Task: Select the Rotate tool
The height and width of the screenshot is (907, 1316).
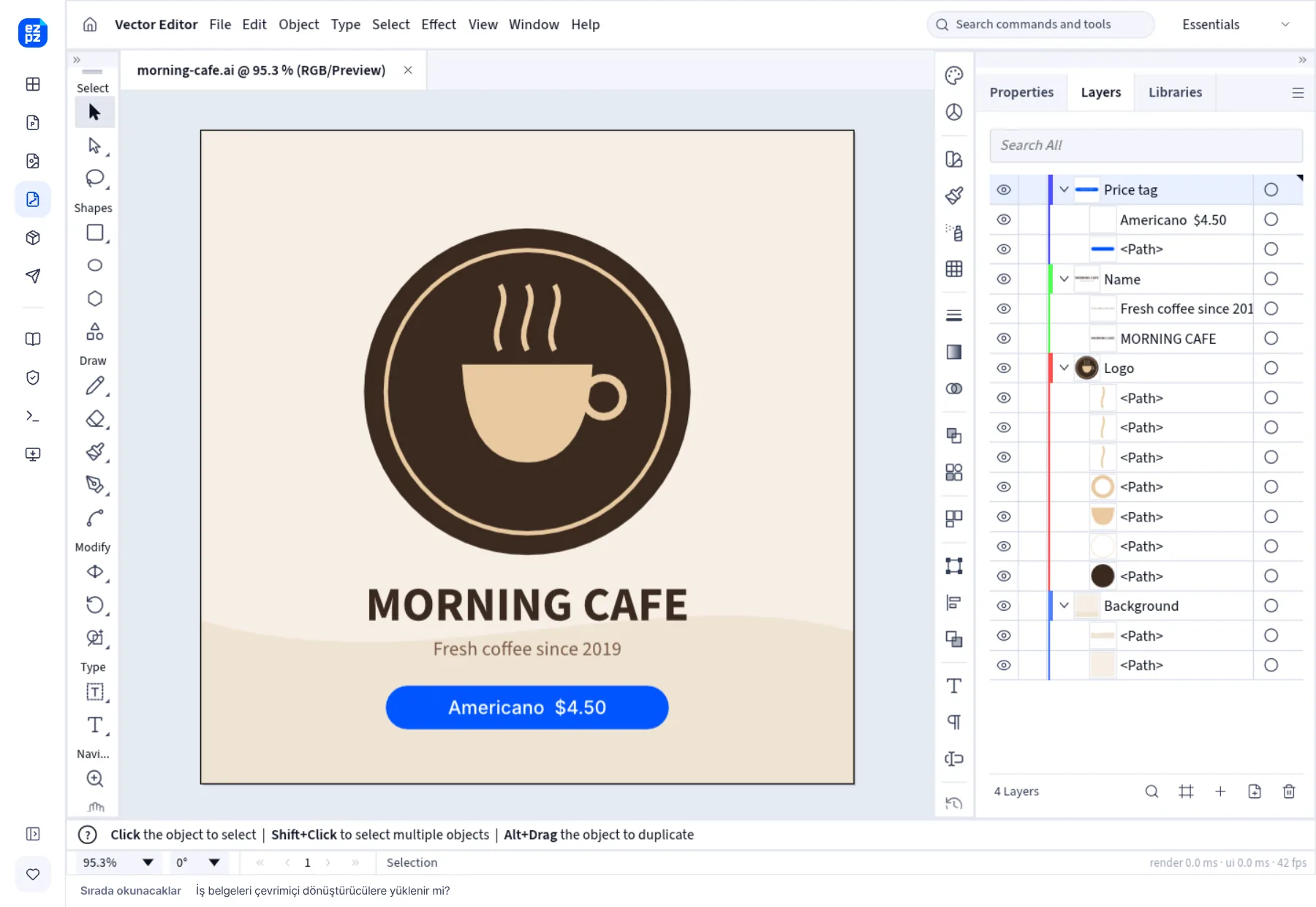Action: pyautogui.click(x=94, y=605)
